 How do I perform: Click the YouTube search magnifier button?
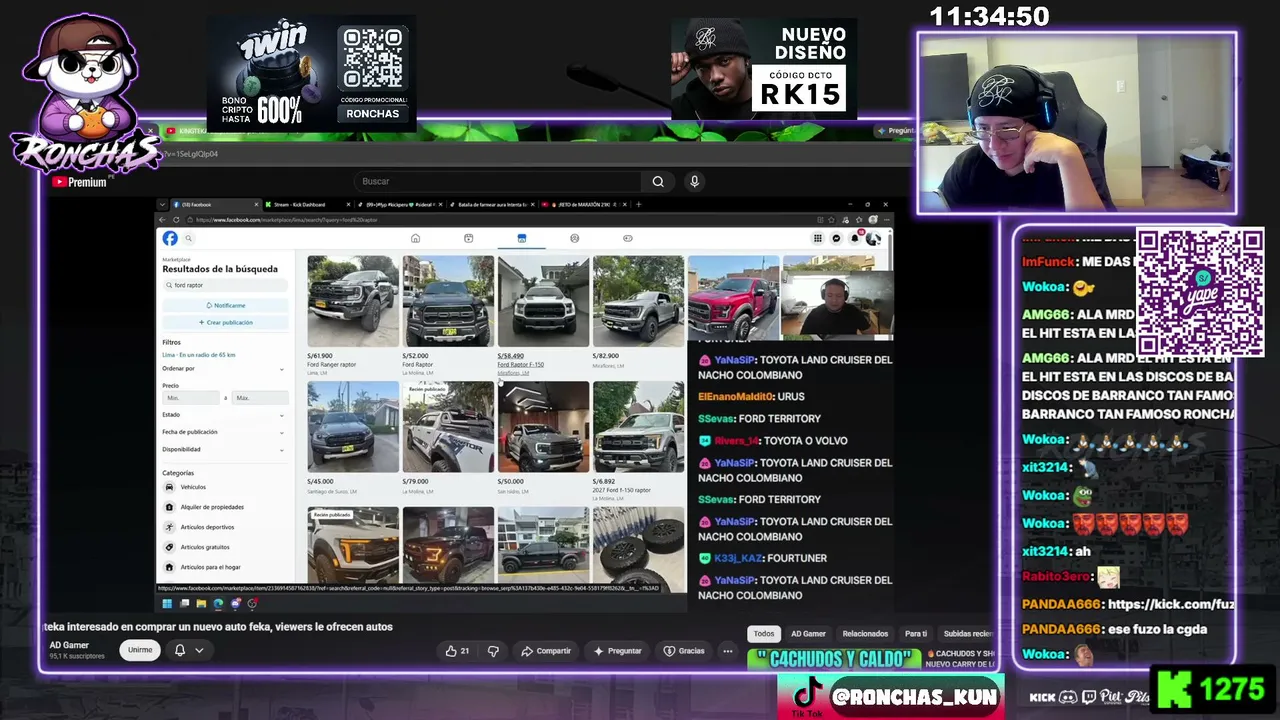[658, 181]
